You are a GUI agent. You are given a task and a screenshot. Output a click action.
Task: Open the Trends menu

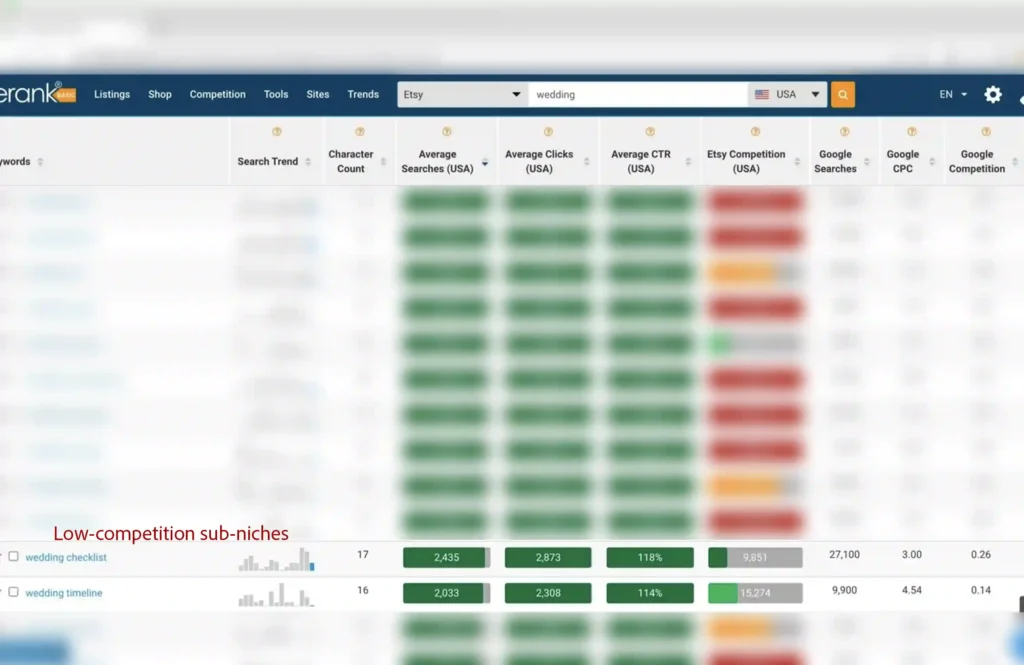pos(363,95)
